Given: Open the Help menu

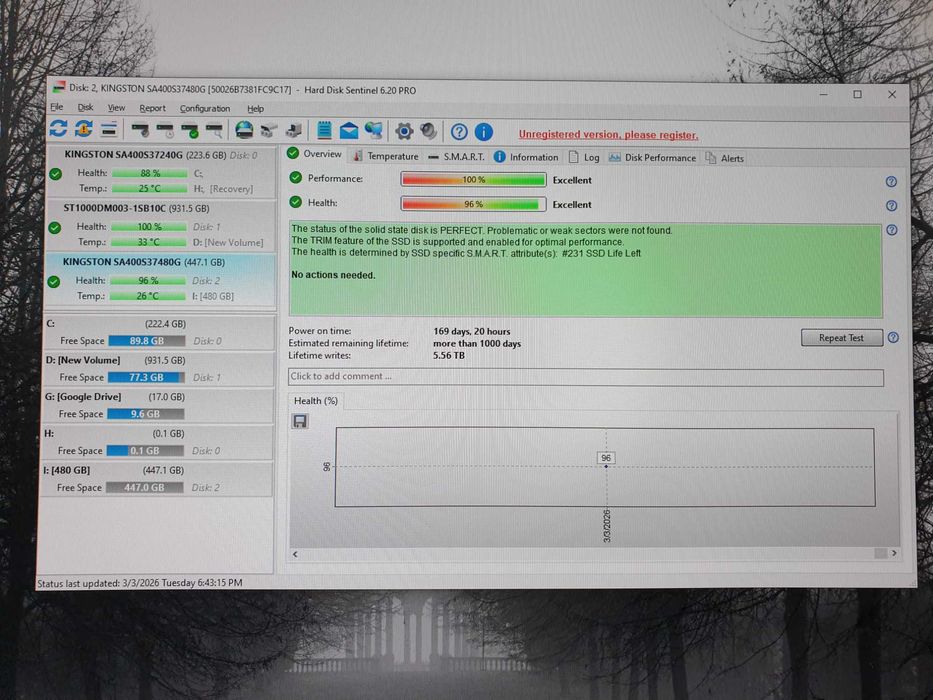Looking at the screenshot, I should pyautogui.click(x=255, y=109).
